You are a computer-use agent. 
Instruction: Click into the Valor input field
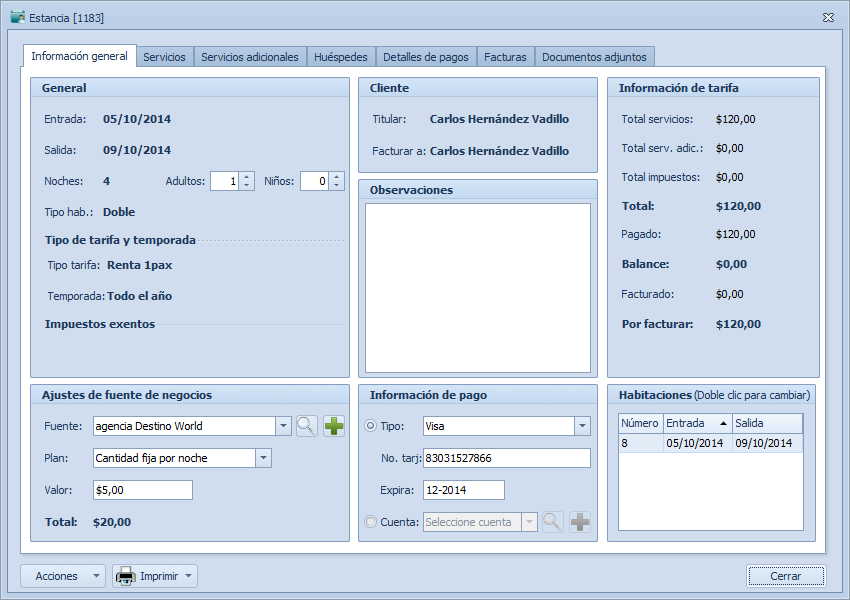(142, 490)
